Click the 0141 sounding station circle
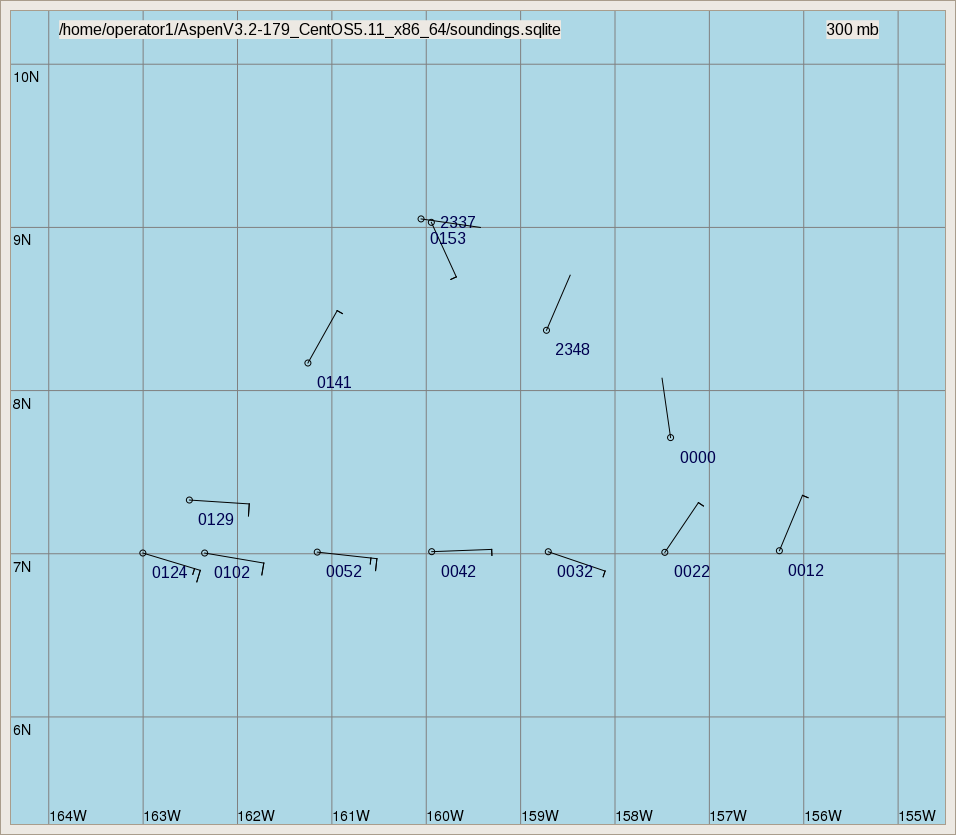Viewport: 956px width, 835px height. click(x=308, y=363)
